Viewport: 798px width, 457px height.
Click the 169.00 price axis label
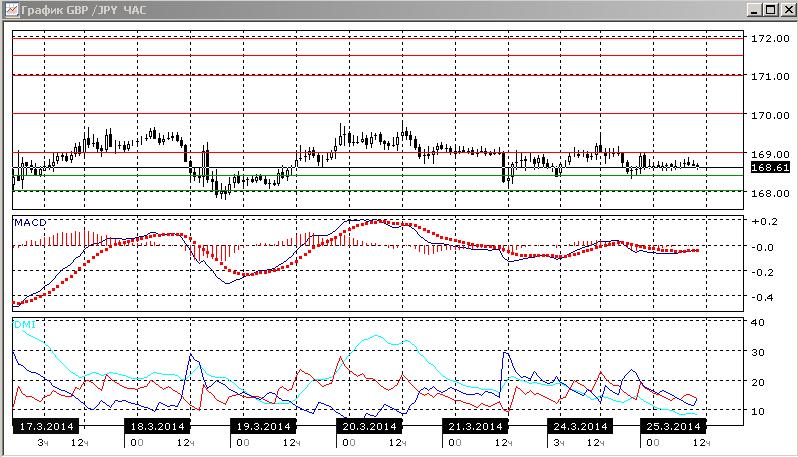point(771,154)
